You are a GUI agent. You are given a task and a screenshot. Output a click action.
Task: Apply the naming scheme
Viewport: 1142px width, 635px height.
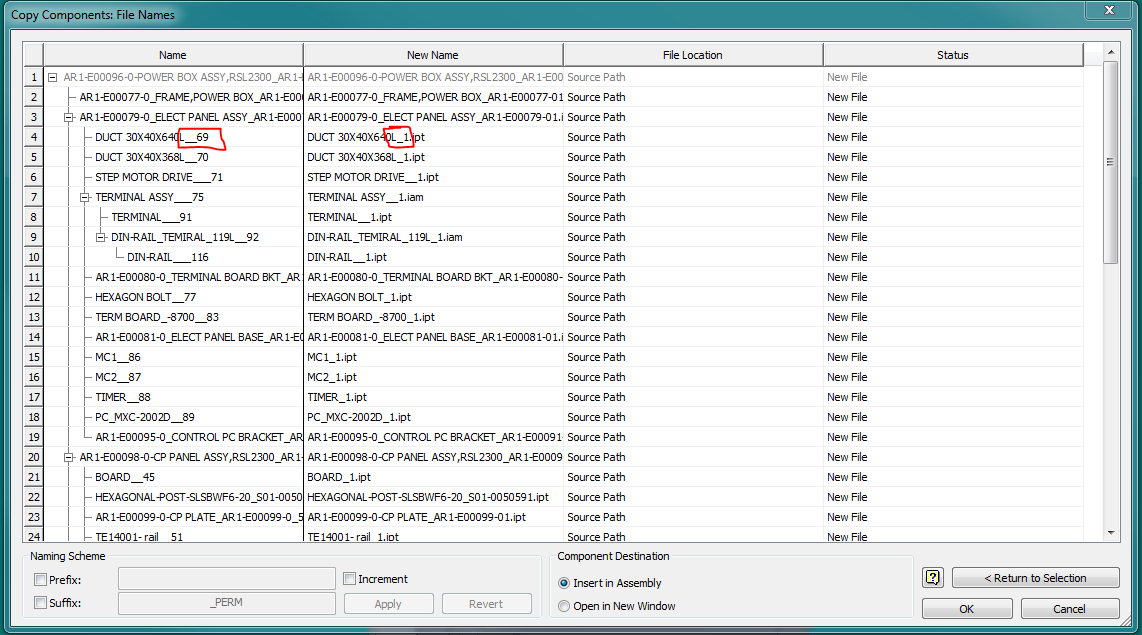(x=388, y=603)
